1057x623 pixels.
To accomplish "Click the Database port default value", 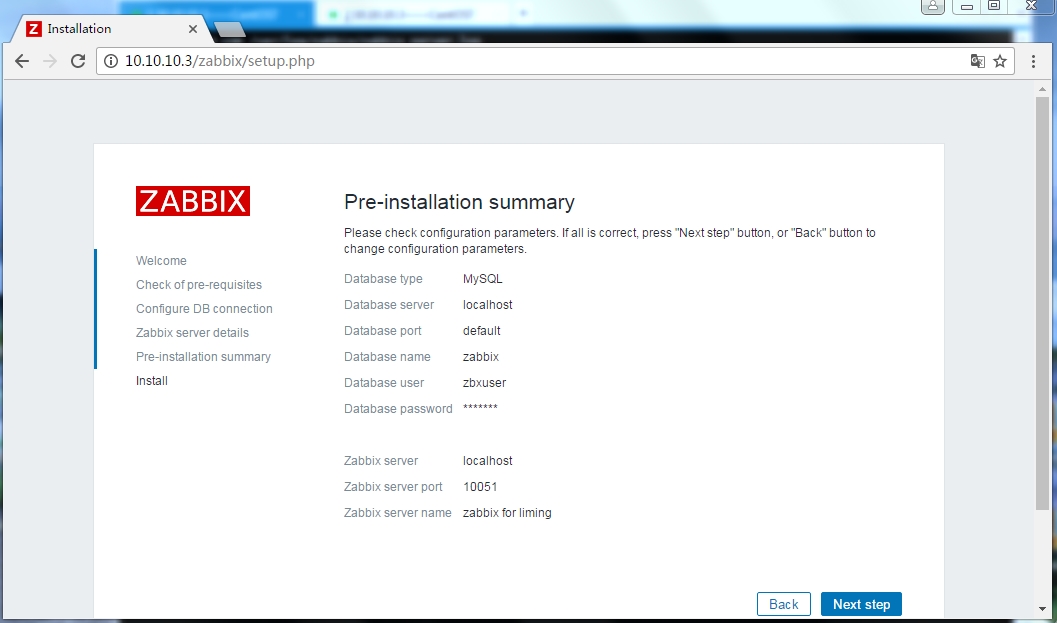I will [x=481, y=331].
